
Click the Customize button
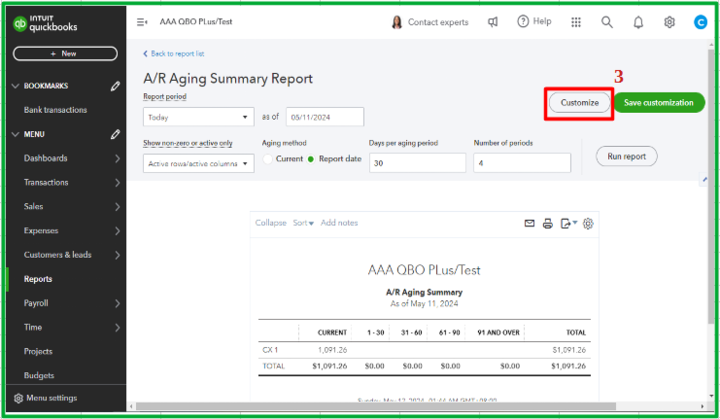pyautogui.click(x=579, y=103)
